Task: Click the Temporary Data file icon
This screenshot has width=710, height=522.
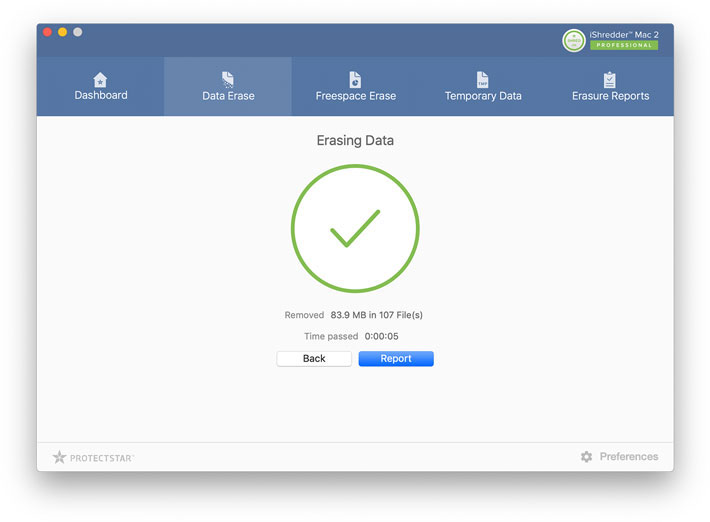Action: coord(483,79)
